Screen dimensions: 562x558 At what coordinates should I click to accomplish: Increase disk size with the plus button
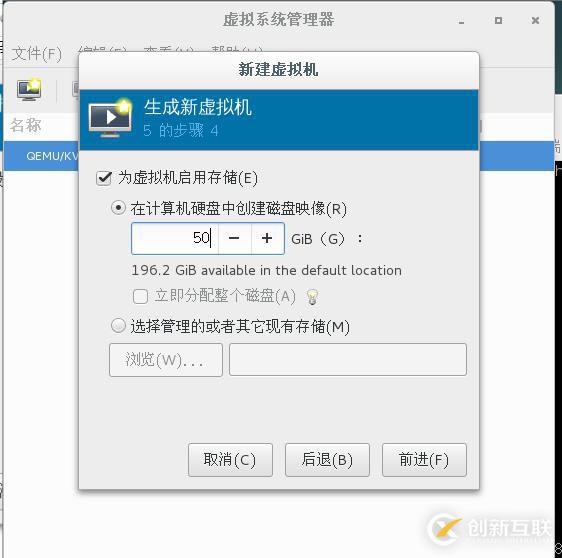(267, 238)
